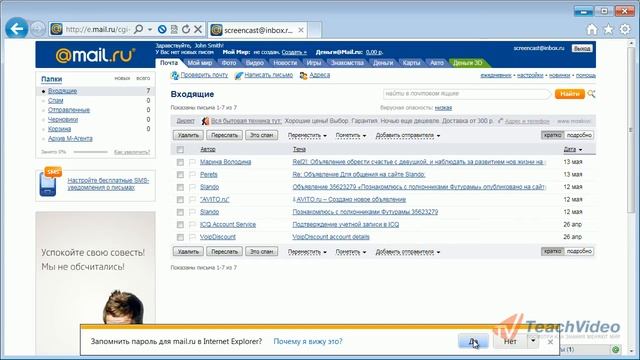Viewport: 640px width, 360px height.
Task: Click flag icon for Perets message
Action: [x=192, y=175]
